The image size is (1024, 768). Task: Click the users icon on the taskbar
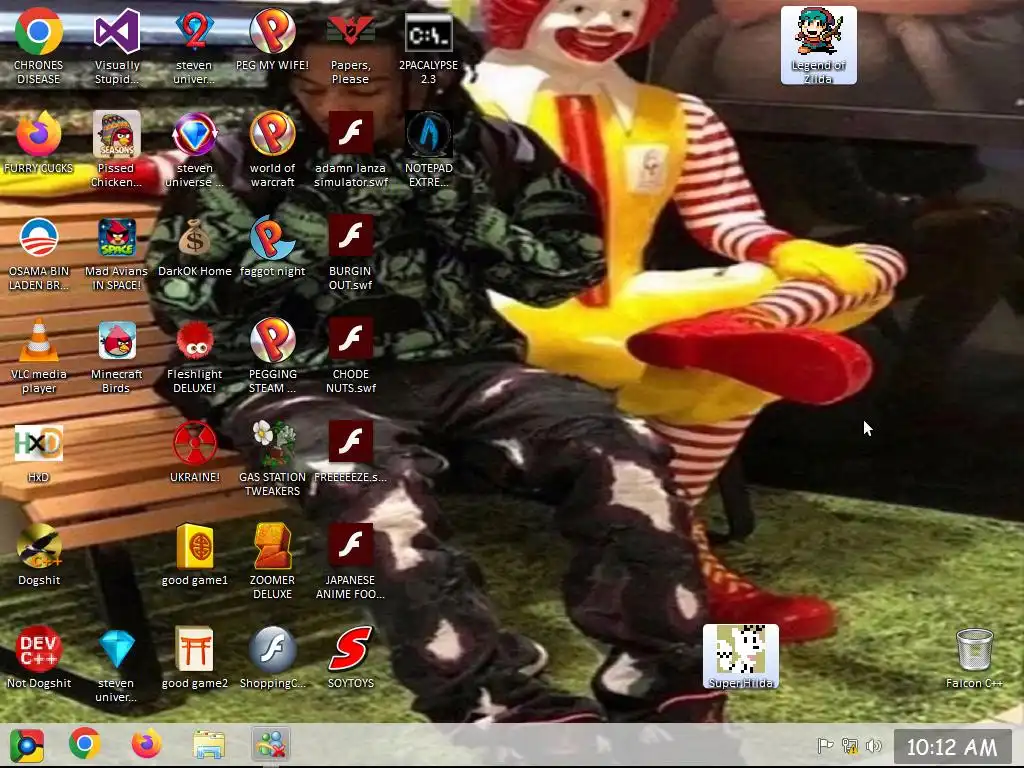[x=271, y=744]
